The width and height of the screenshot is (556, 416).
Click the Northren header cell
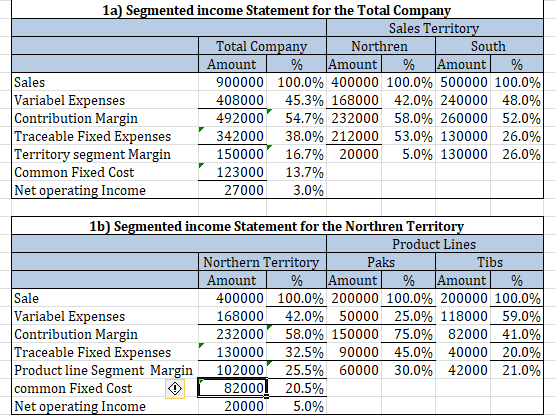click(380, 46)
